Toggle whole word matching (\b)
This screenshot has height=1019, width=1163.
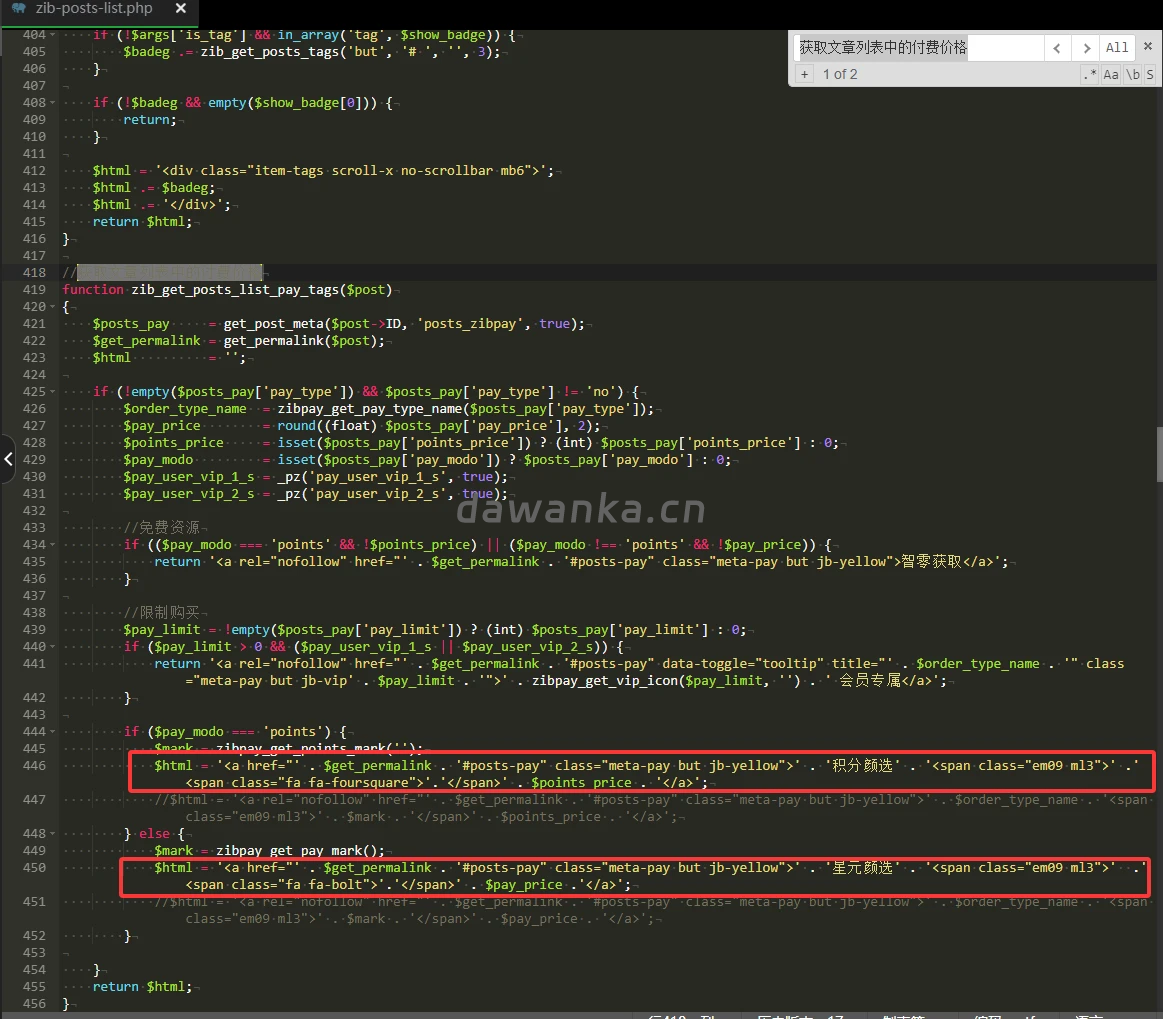[1132, 74]
